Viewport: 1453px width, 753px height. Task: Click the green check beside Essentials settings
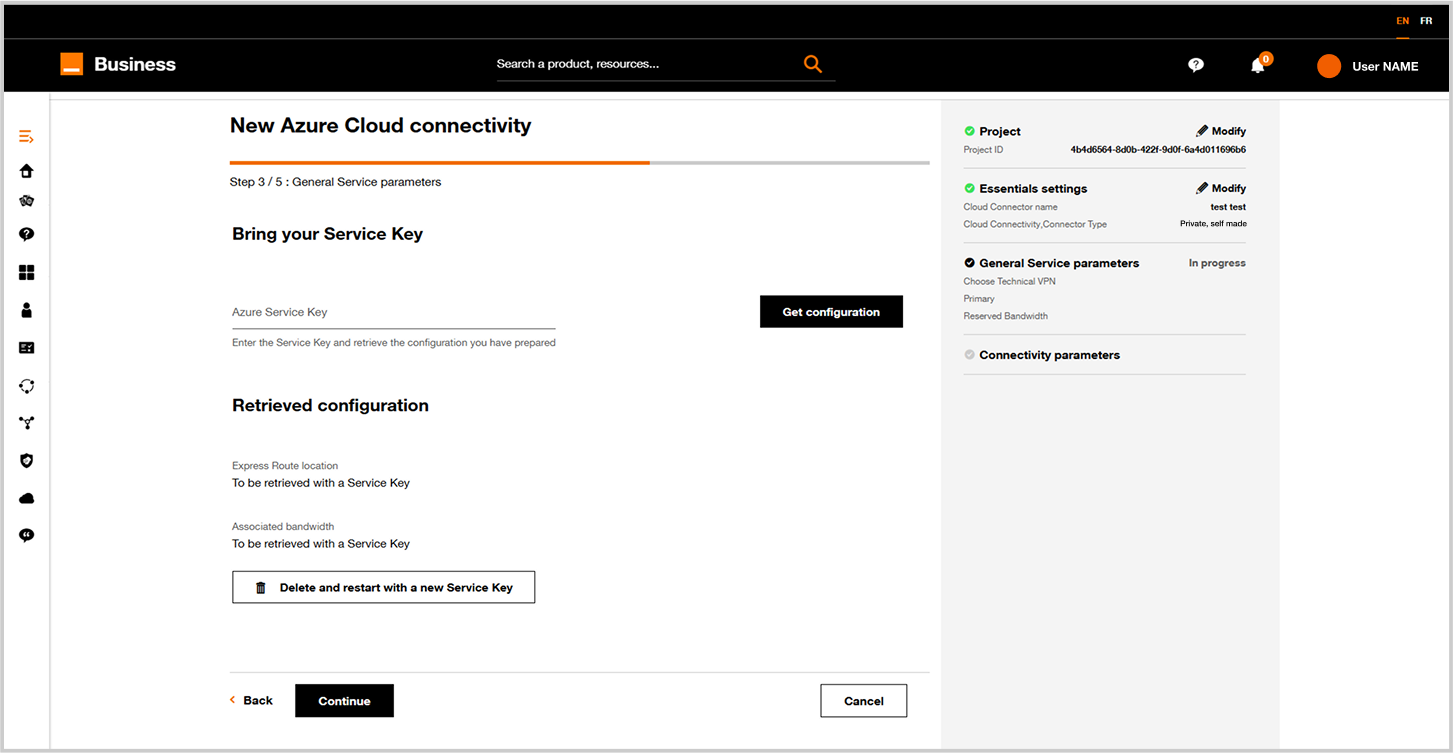tap(969, 188)
